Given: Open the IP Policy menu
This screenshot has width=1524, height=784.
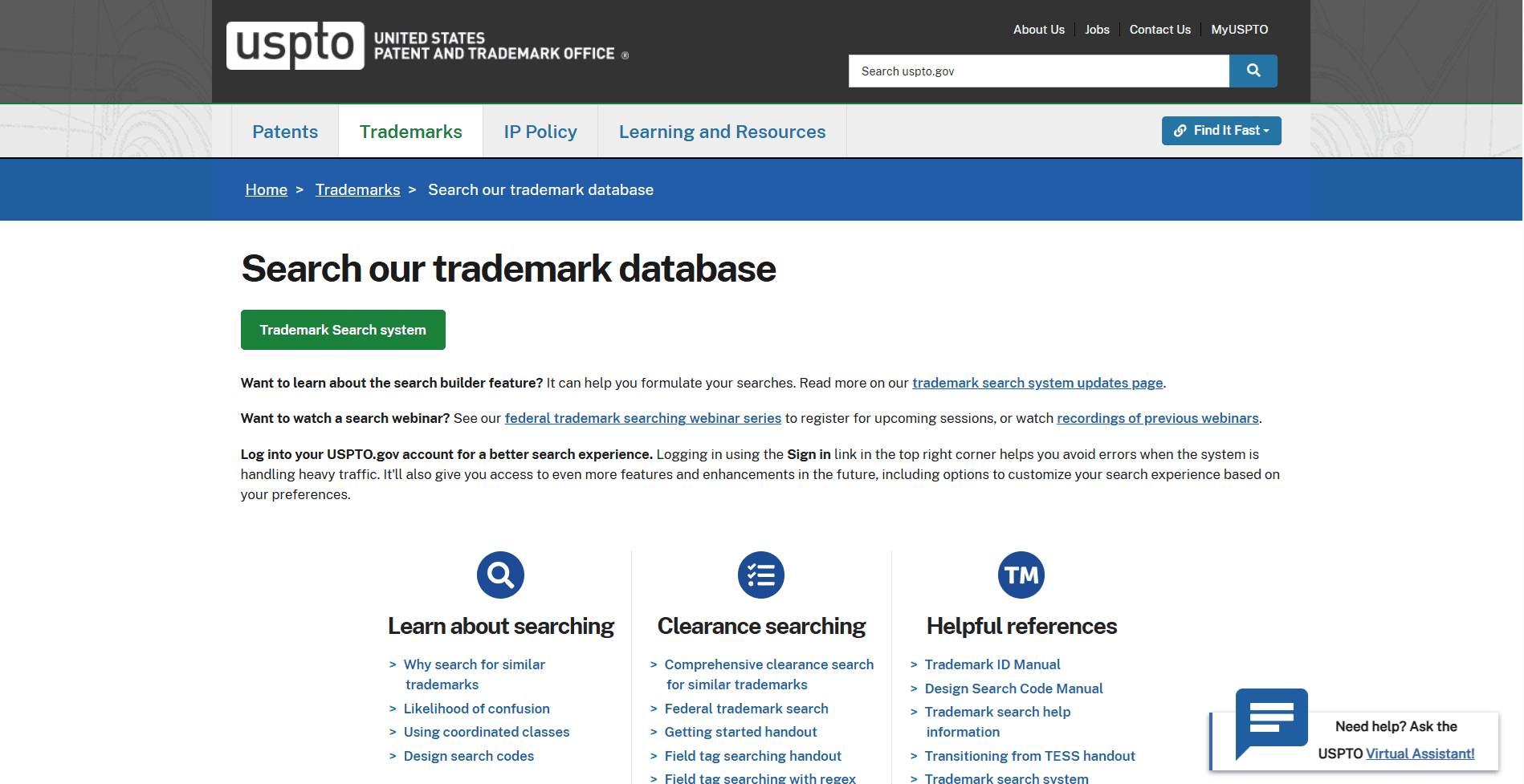Looking at the screenshot, I should [x=540, y=132].
